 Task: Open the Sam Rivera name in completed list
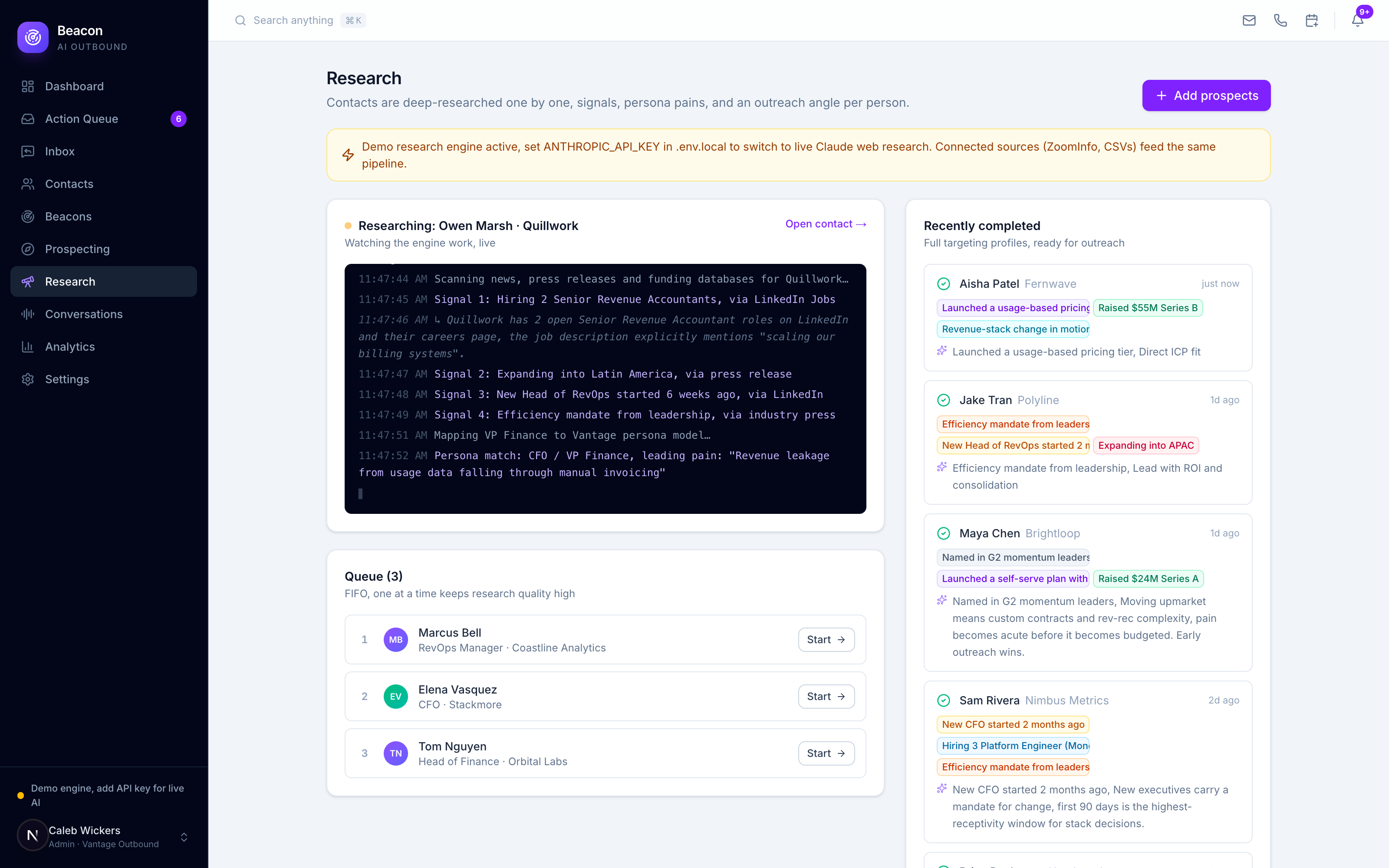click(990, 700)
